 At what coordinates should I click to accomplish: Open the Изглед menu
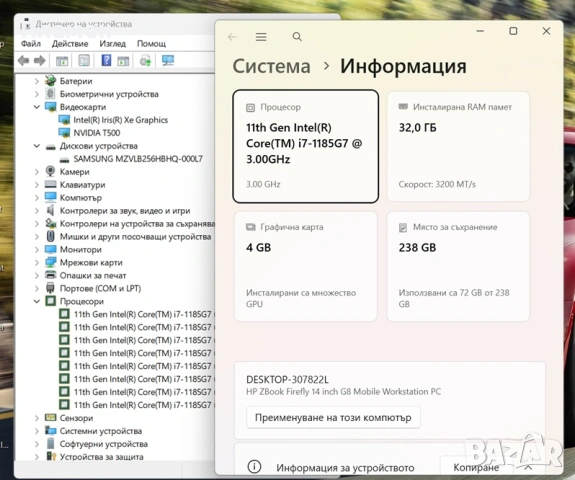113,44
